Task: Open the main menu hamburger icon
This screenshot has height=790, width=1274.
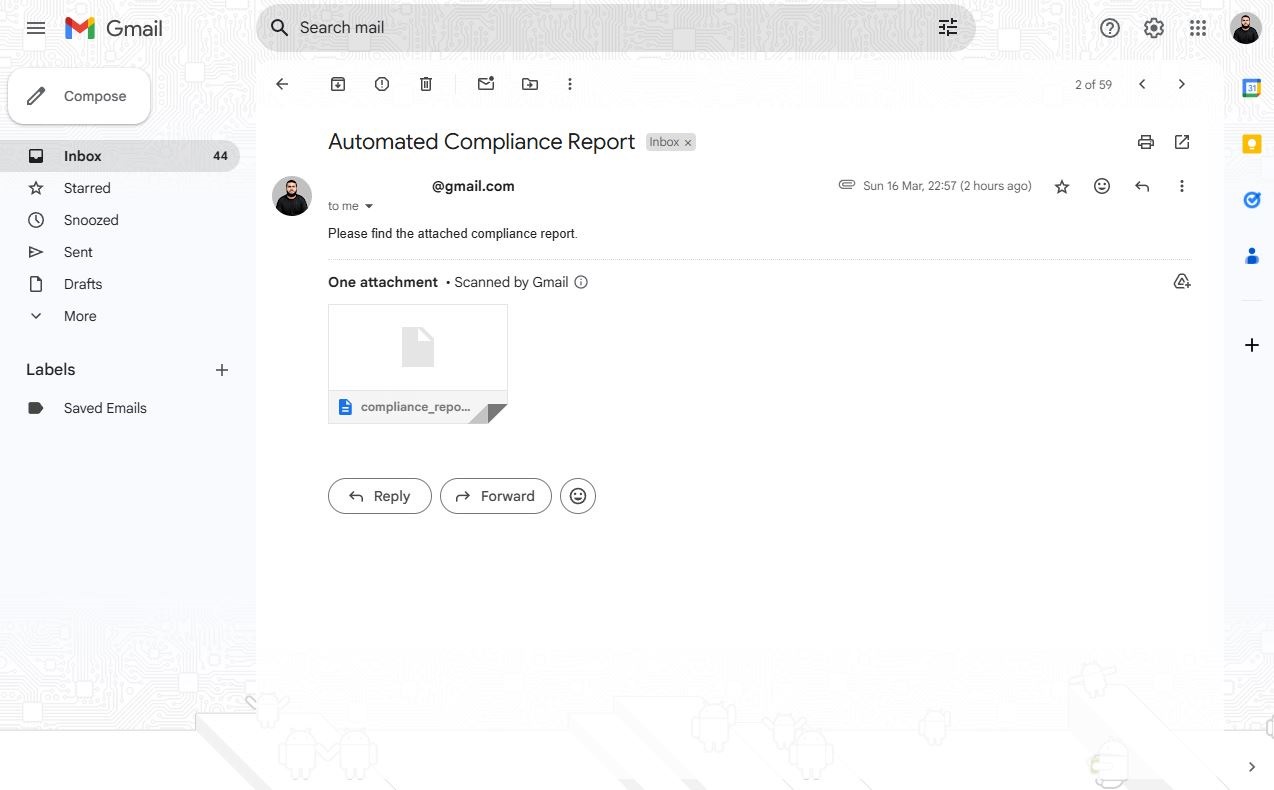Action: pos(36,28)
